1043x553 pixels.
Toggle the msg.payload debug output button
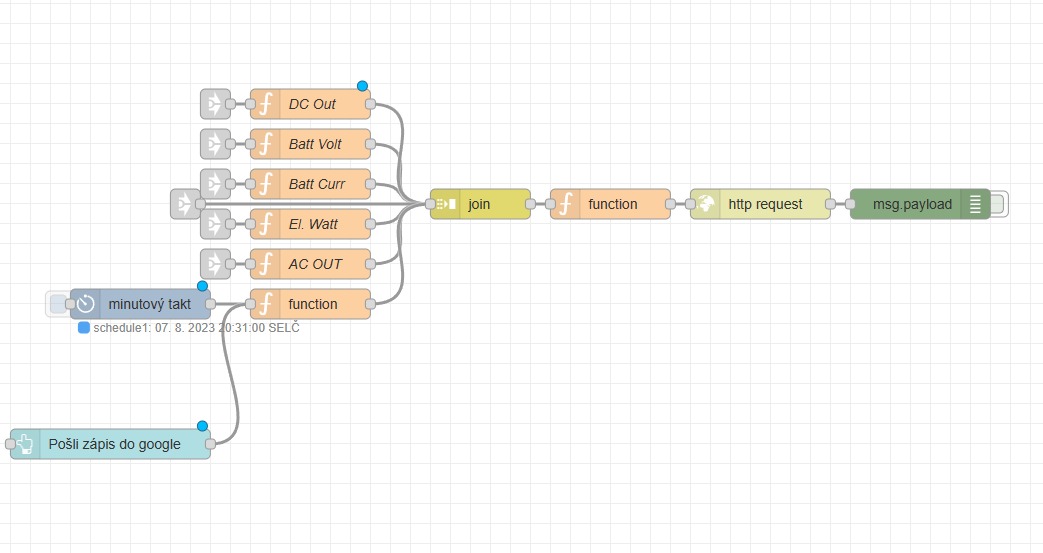999,204
